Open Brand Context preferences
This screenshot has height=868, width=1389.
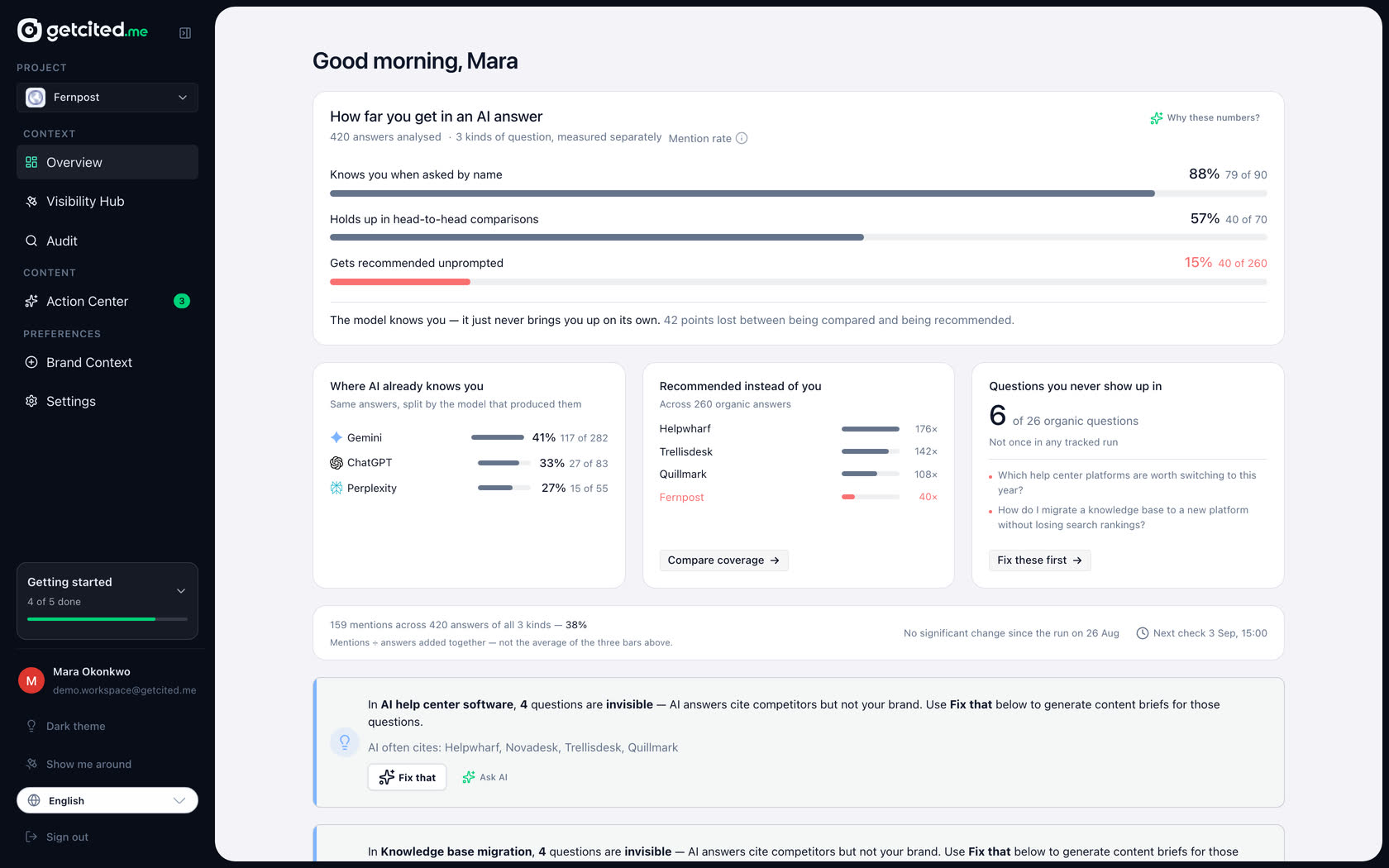point(107,362)
